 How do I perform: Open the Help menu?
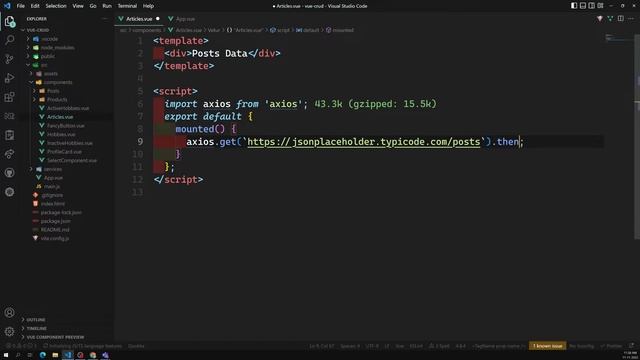pos(148,6)
